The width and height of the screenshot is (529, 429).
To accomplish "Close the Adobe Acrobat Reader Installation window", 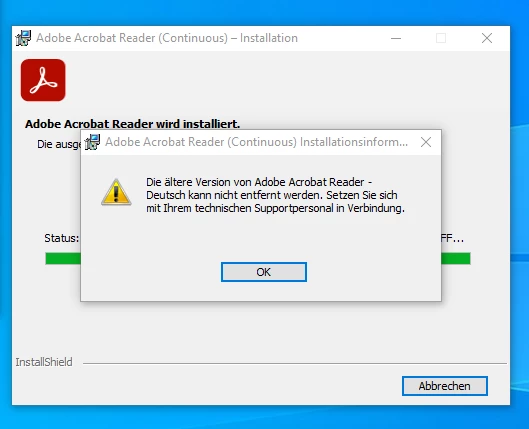I will [486, 38].
